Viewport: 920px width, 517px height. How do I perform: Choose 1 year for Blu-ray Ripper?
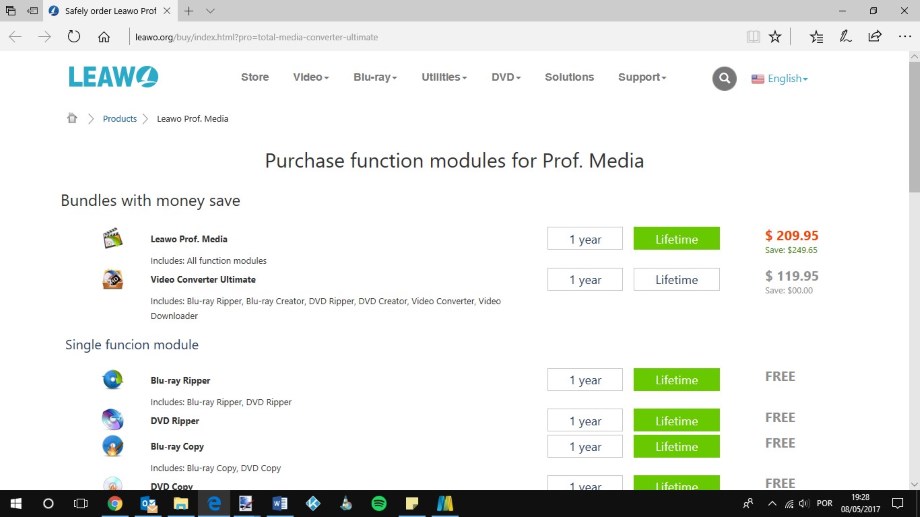point(585,380)
